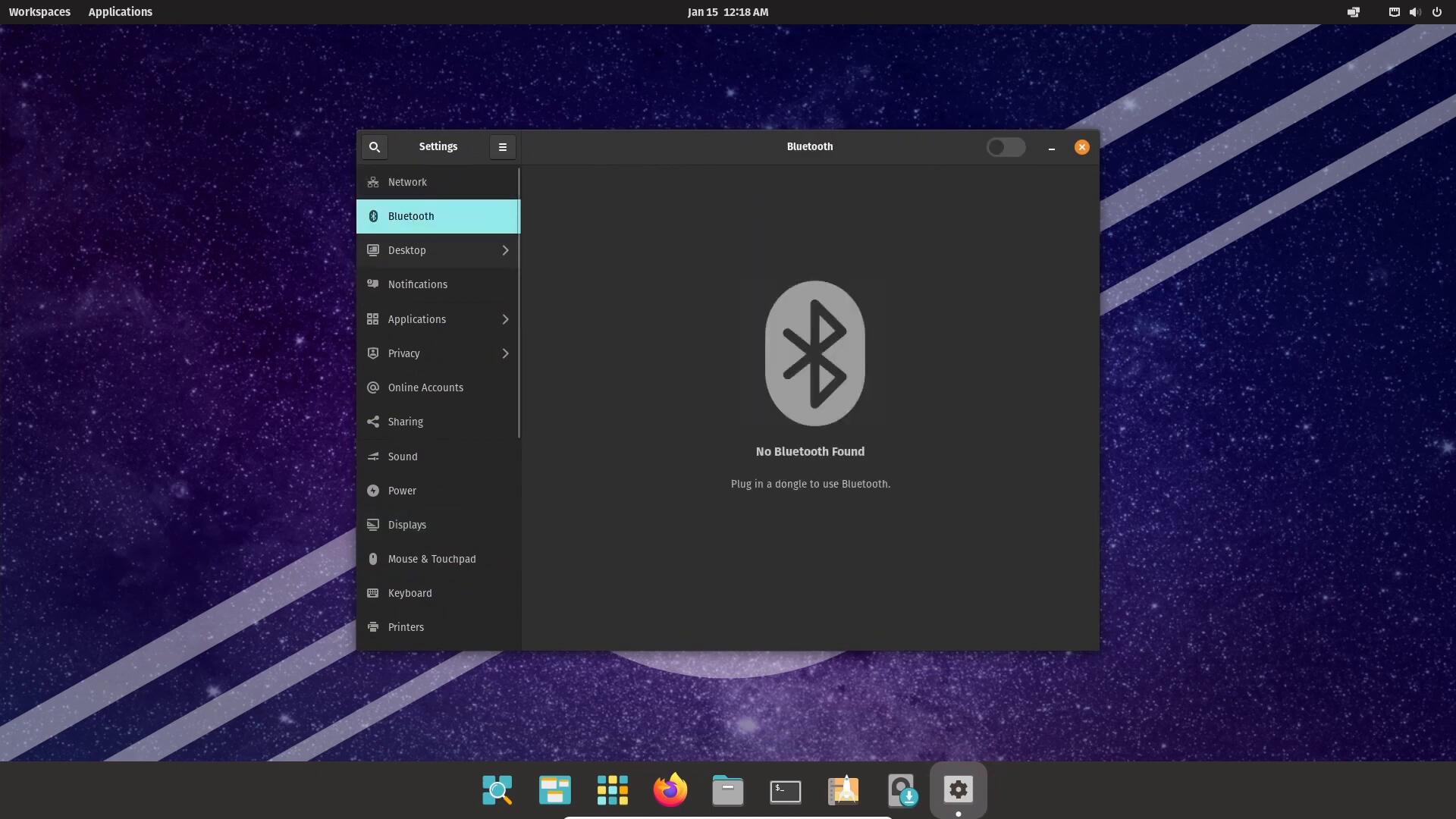The height and width of the screenshot is (819, 1456).
Task: Click the search icon in Settings header
Action: pyautogui.click(x=375, y=147)
